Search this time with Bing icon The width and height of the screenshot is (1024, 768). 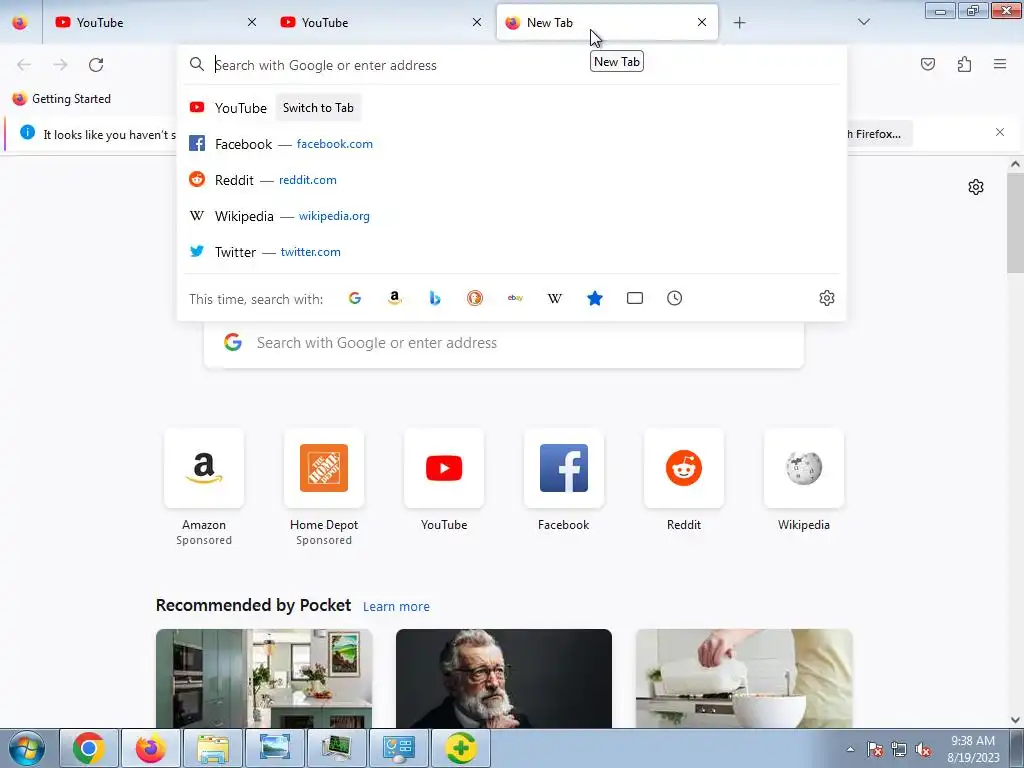point(435,298)
